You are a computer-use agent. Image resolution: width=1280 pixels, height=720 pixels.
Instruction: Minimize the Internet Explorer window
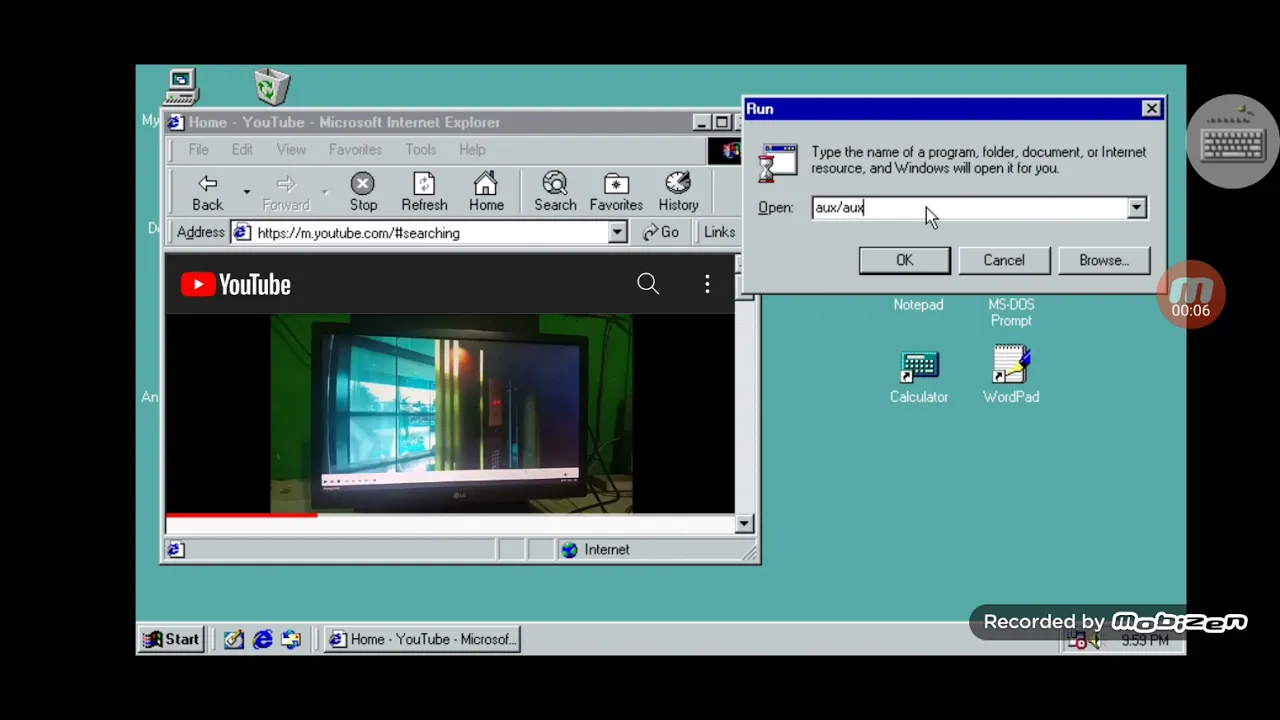(x=701, y=122)
